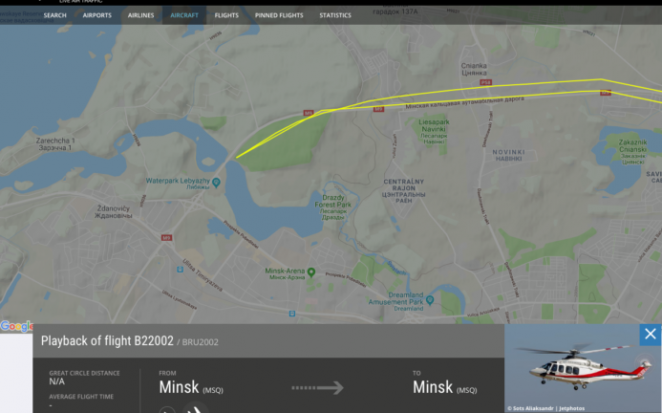Click the M9 road shield by Ždanovičy
Image resolution: width=662 pixels, height=413 pixels.
pos(166,238)
